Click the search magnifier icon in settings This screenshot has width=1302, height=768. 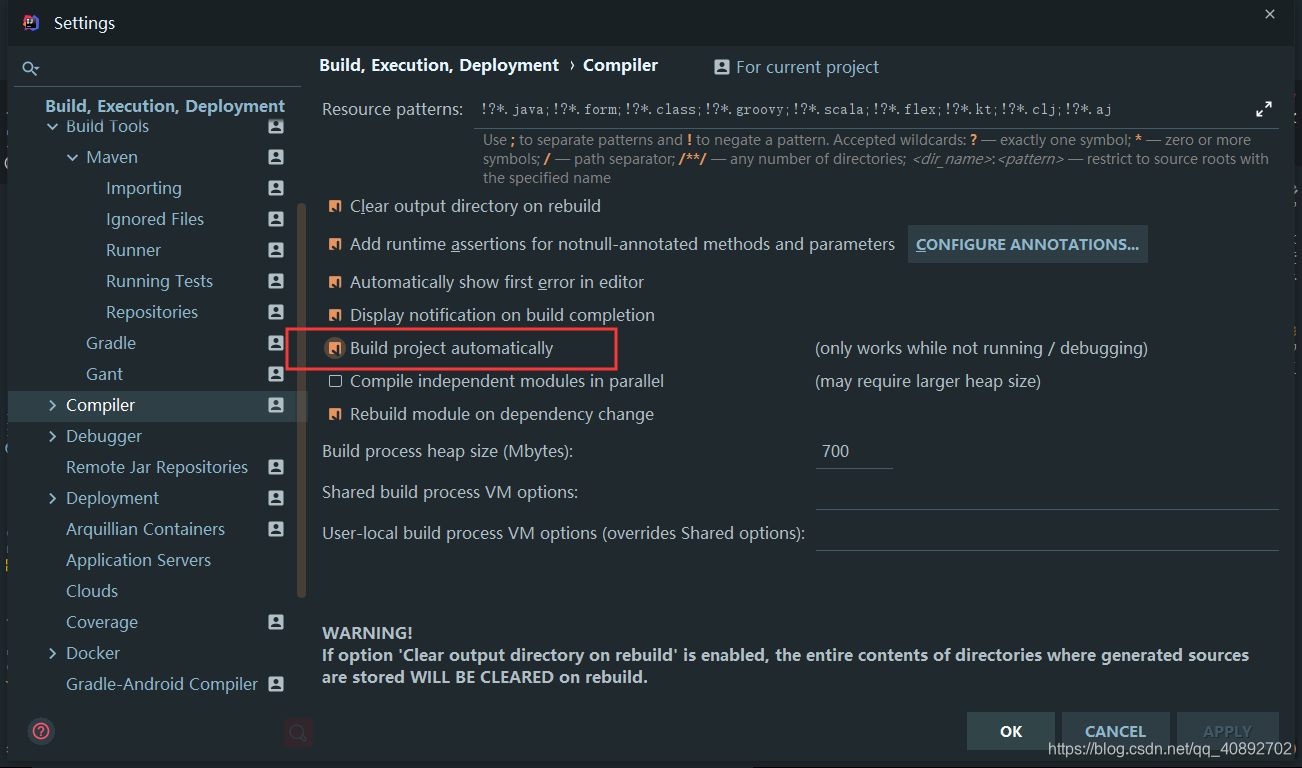click(x=31, y=68)
